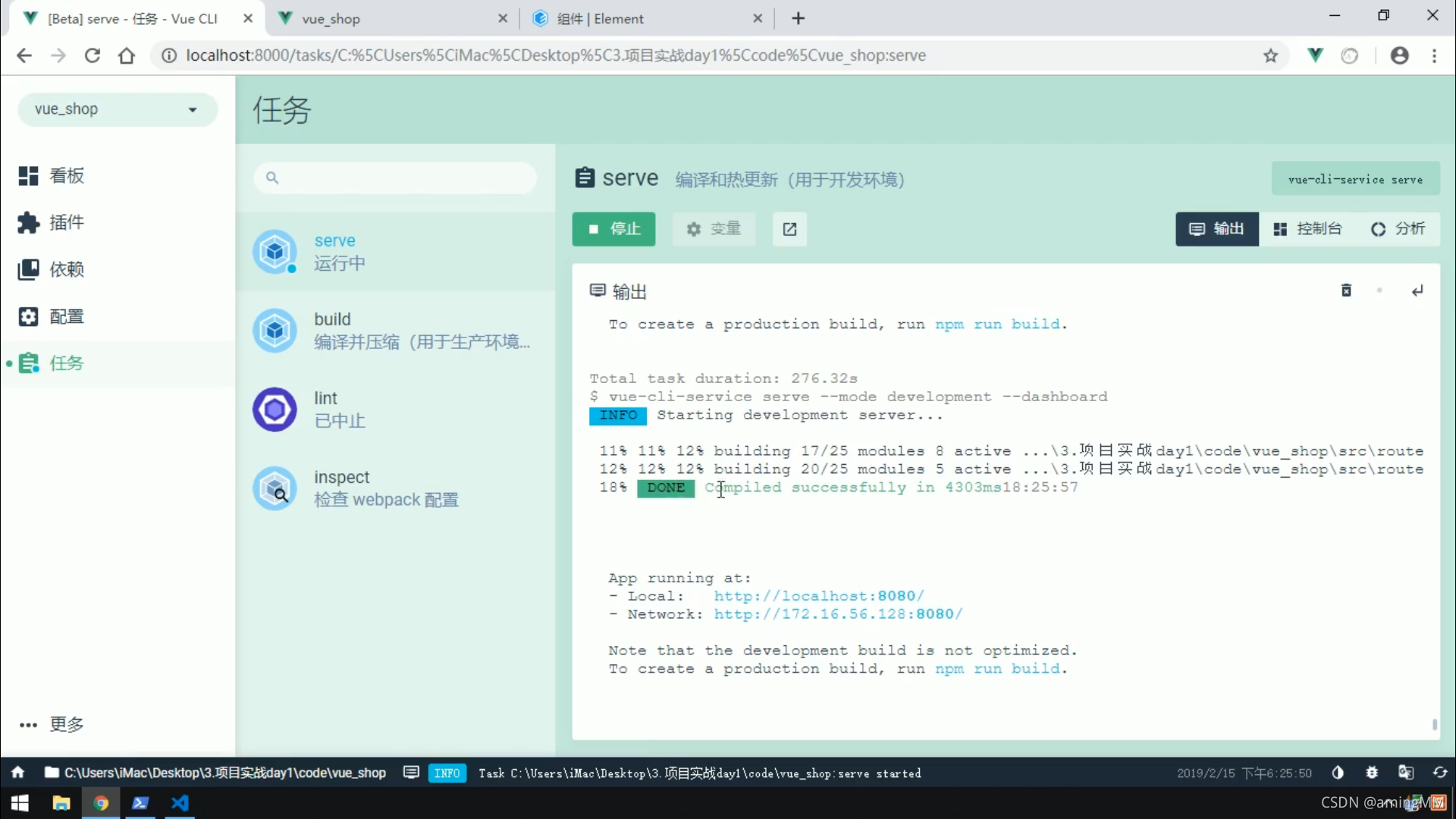Click the browser address bar URL
Image resolution: width=1456 pixels, height=819 pixels.
[556, 55]
